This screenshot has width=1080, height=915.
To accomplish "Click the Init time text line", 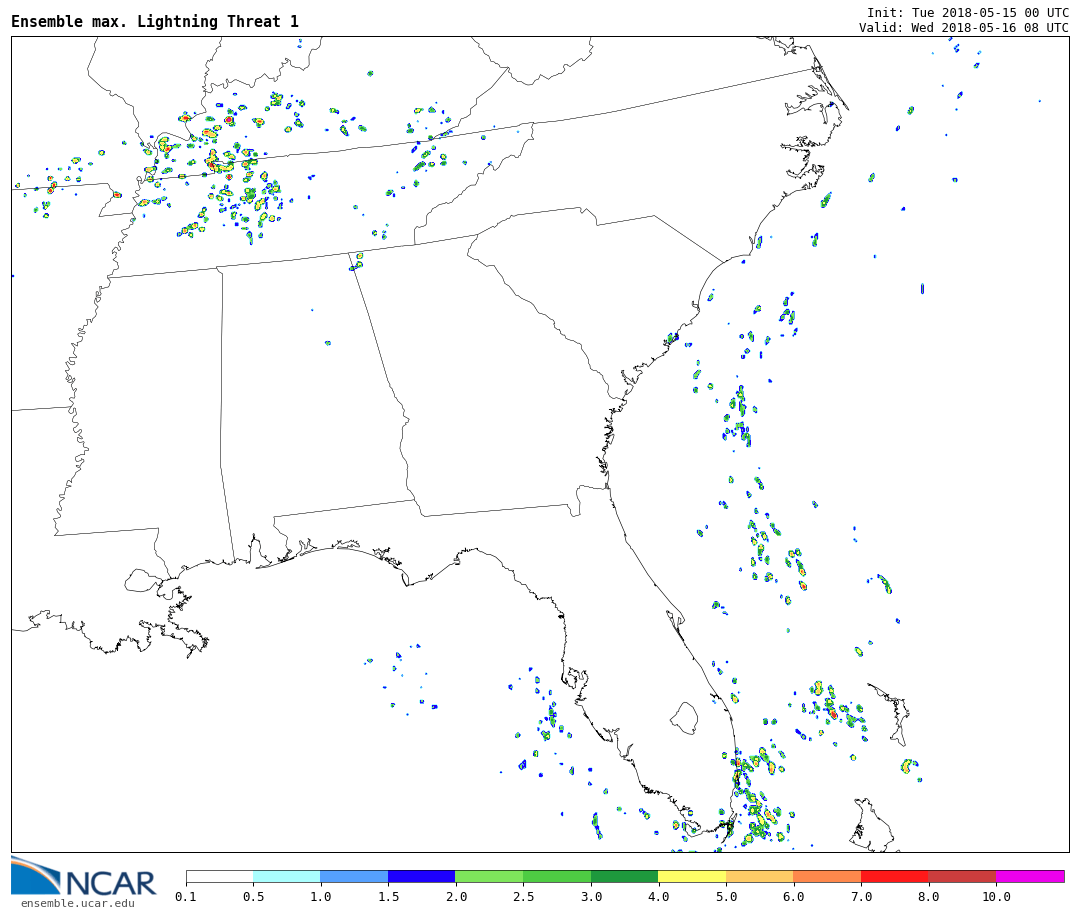I will [x=967, y=13].
